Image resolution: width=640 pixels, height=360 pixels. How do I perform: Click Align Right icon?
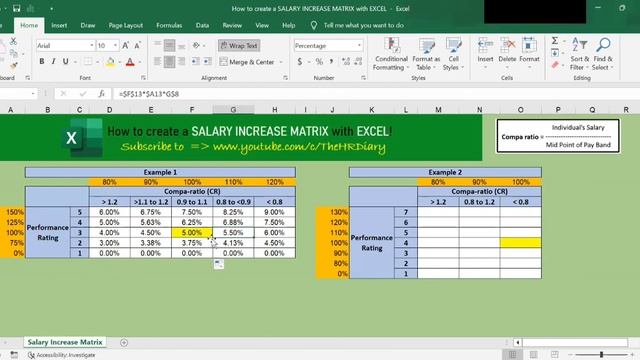(181, 62)
